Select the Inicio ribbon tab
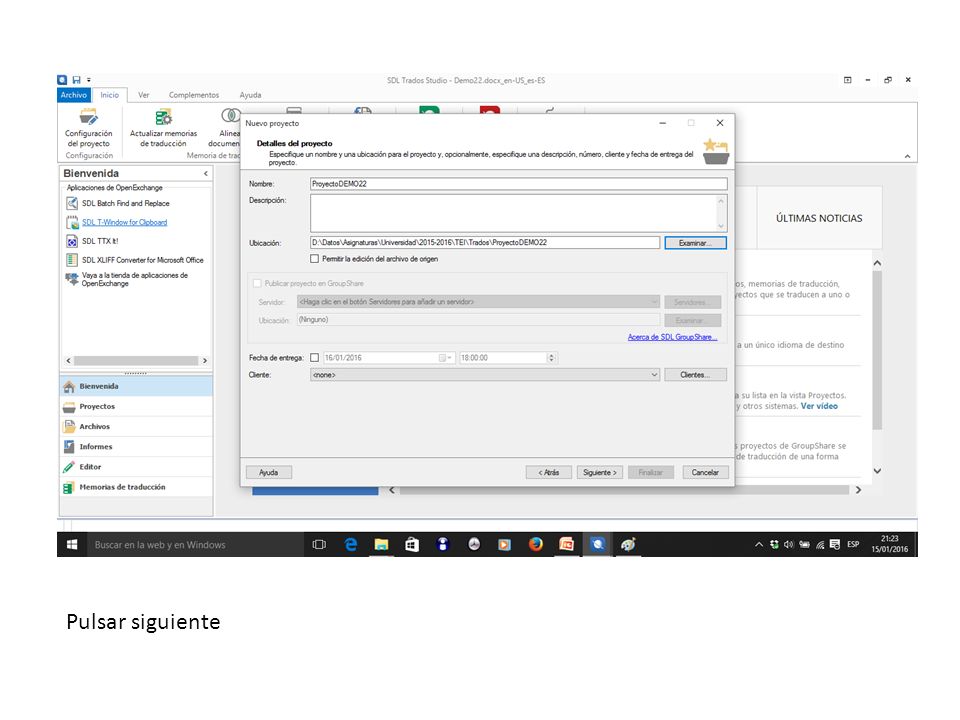The image size is (960, 720). pyautogui.click(x=110, y=95)
